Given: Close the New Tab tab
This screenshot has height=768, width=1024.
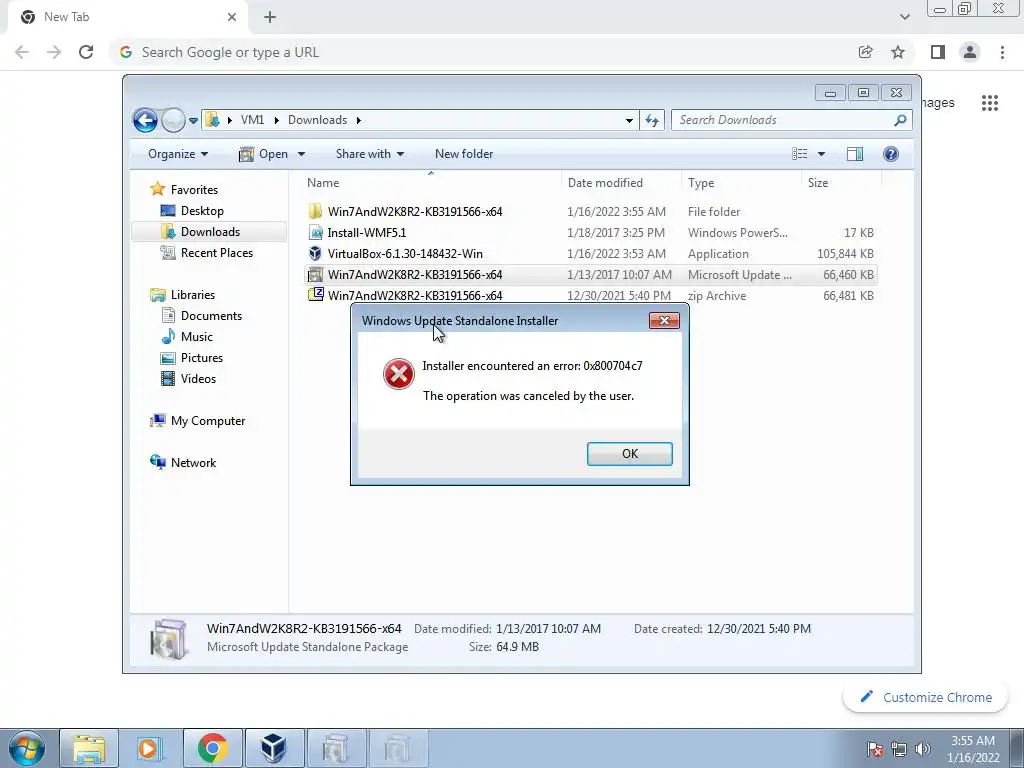Looking at the screenshot, I should (232, 17).
